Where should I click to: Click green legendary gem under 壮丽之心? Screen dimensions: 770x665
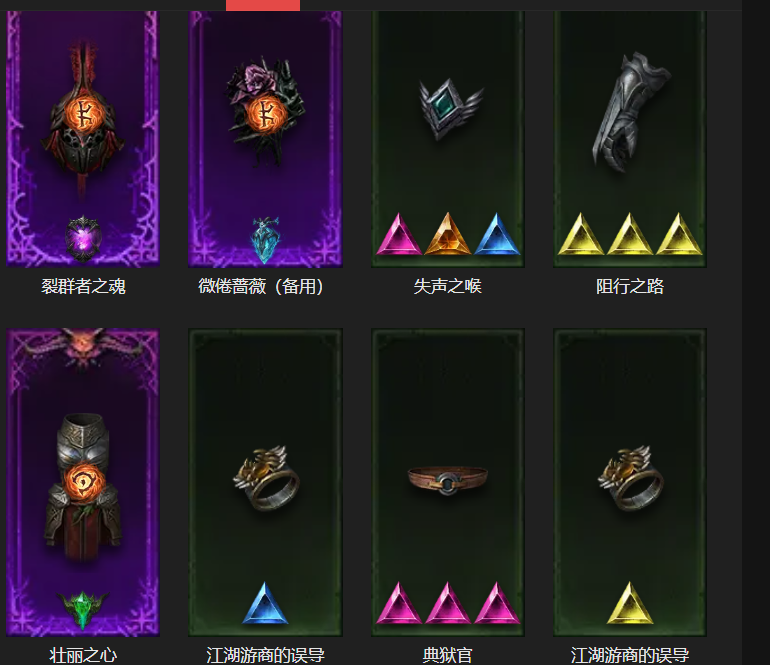[x=82, y=610]
